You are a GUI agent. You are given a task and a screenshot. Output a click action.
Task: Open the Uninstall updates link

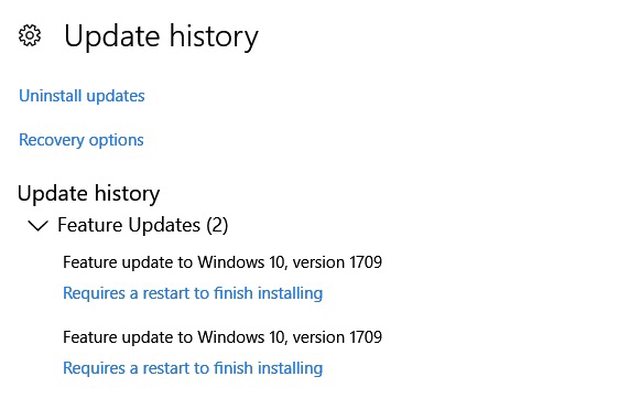tap(82, 96)
